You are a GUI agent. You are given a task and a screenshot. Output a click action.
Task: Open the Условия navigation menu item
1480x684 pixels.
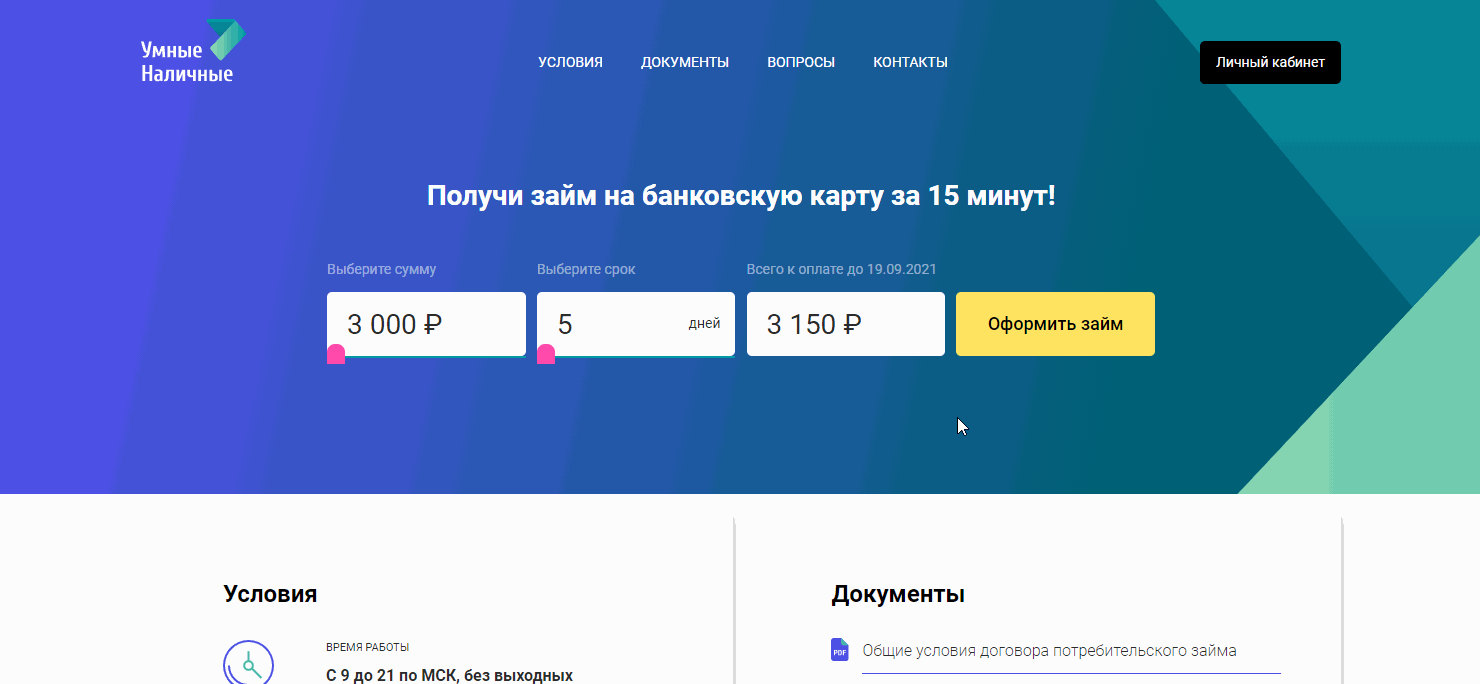click(569, 62)
